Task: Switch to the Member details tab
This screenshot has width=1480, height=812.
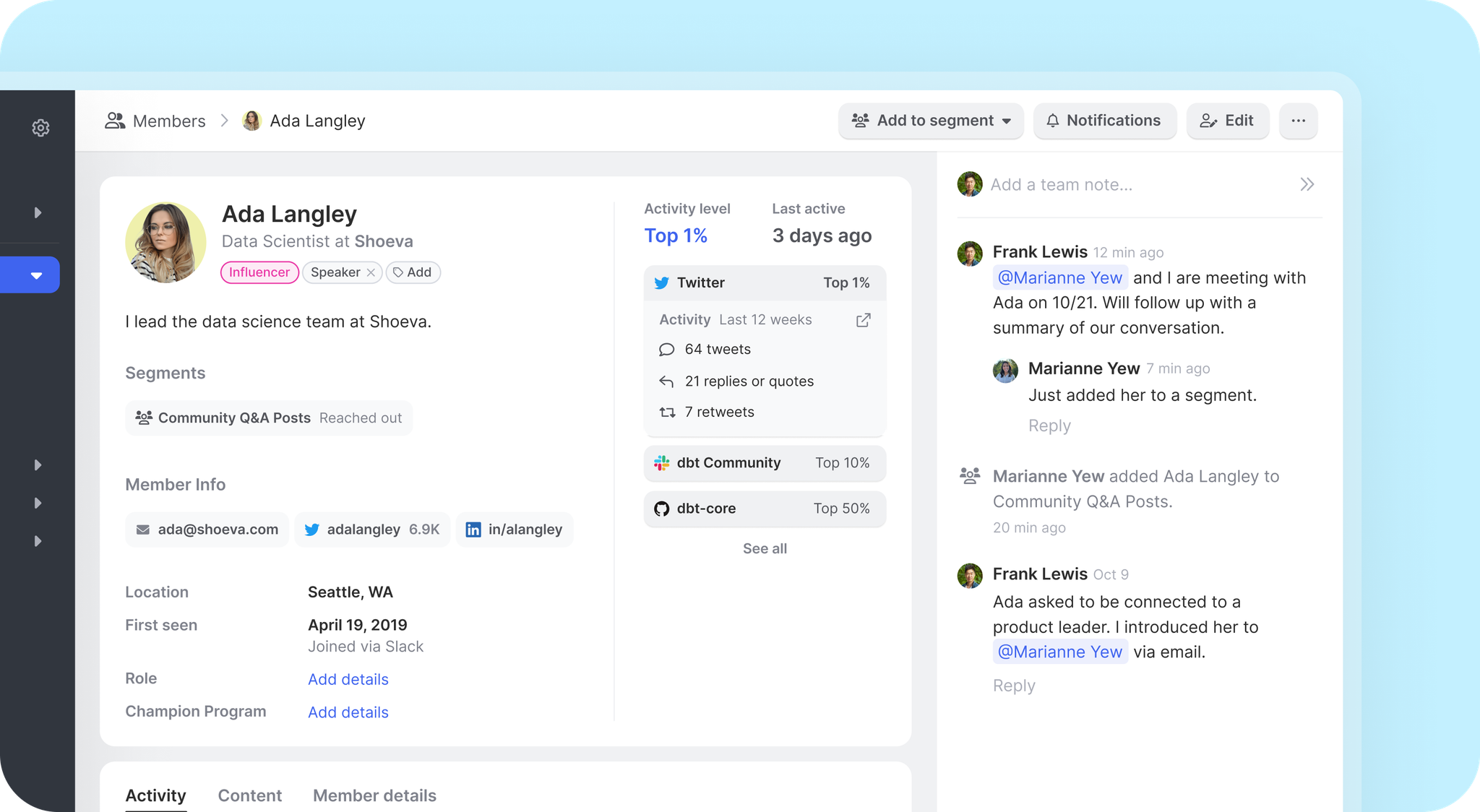Action: pos(374,795)
